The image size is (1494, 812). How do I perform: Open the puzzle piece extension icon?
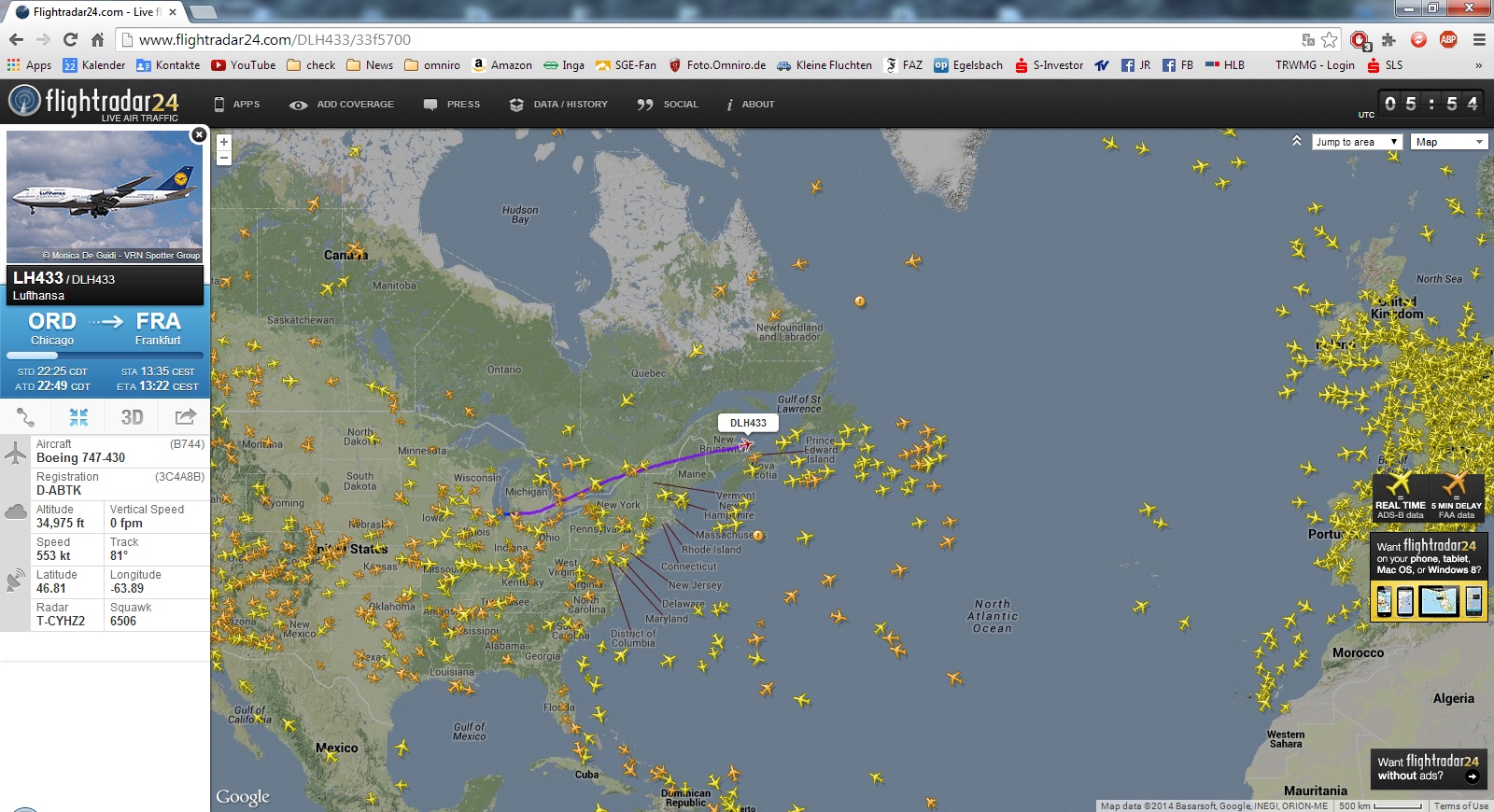tap(1388, 39)
